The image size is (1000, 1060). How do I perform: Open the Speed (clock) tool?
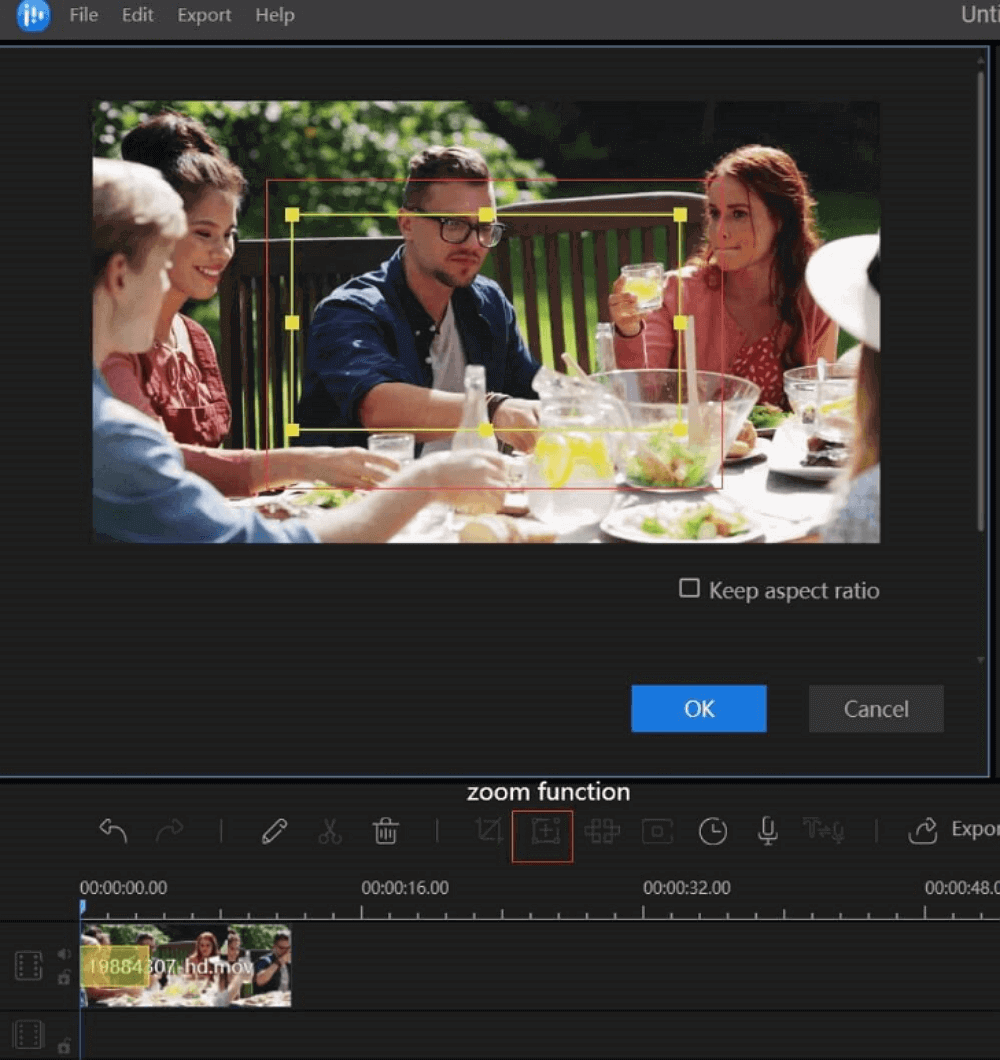[713, 831]
